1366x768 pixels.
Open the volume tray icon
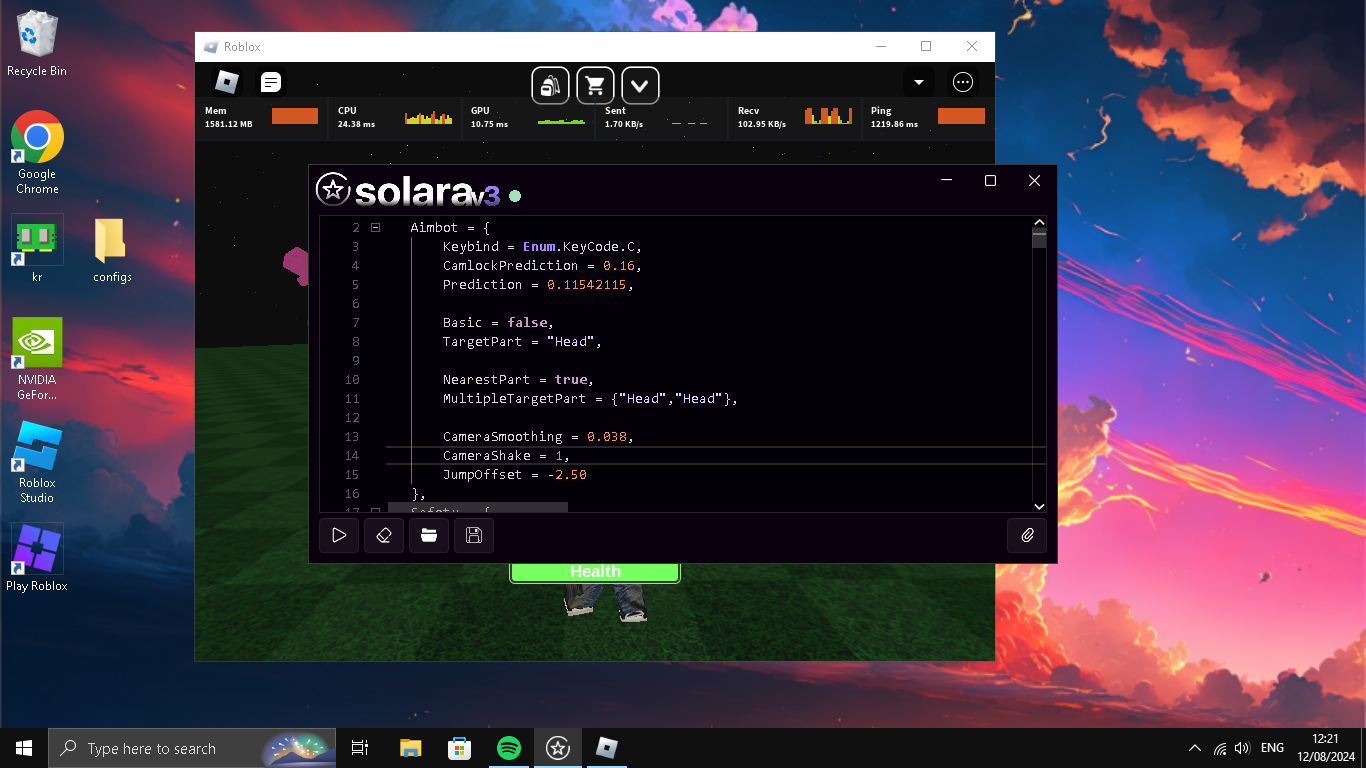[1243, 748]
